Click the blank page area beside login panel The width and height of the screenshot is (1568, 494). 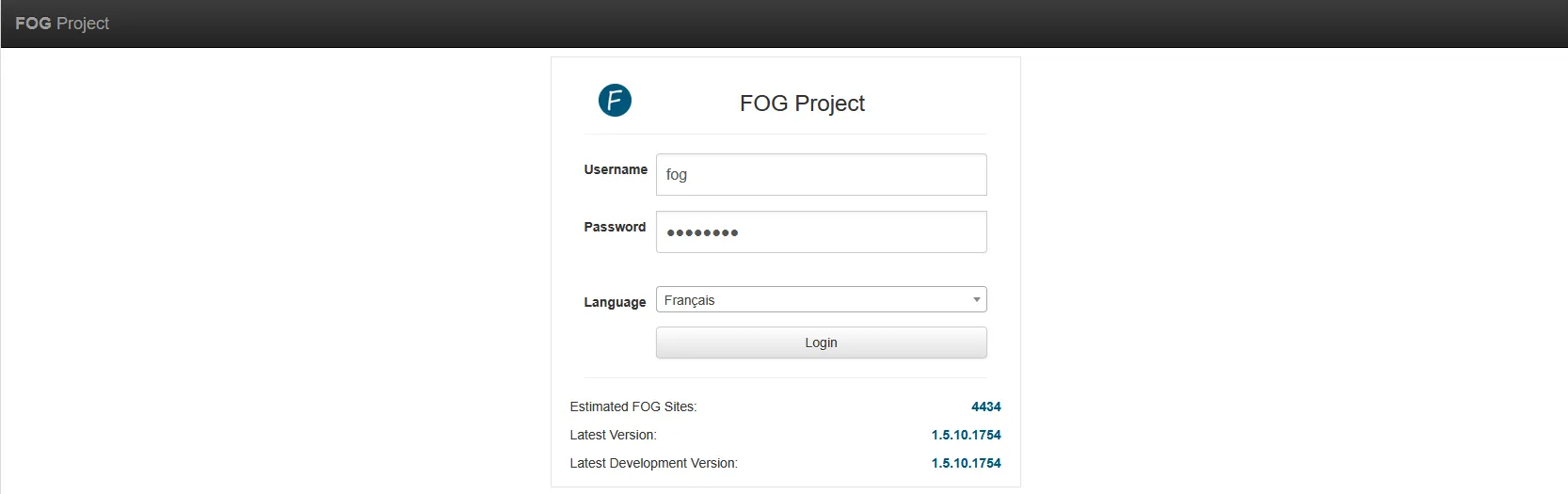pos(282,282)
